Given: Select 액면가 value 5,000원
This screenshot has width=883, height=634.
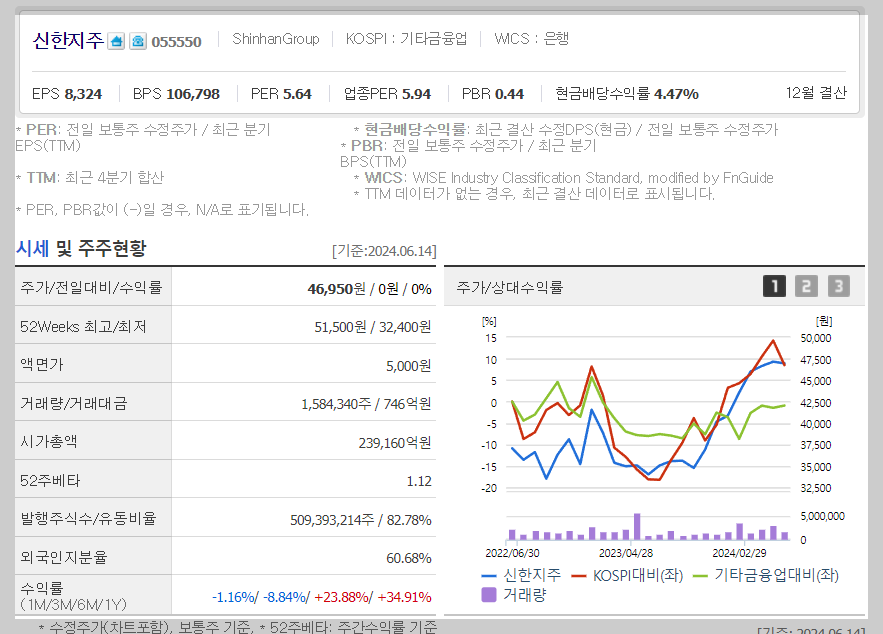Looking at the screenshot, I should (x=408, y=366).
